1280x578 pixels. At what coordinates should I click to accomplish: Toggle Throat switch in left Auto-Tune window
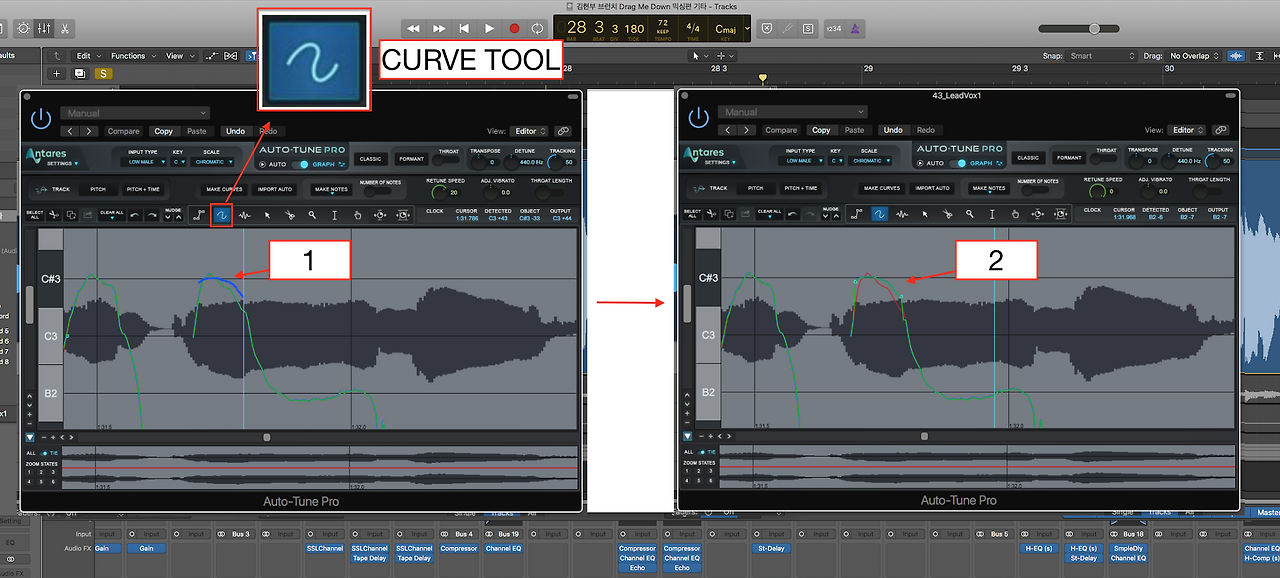(x=447, y=160)
